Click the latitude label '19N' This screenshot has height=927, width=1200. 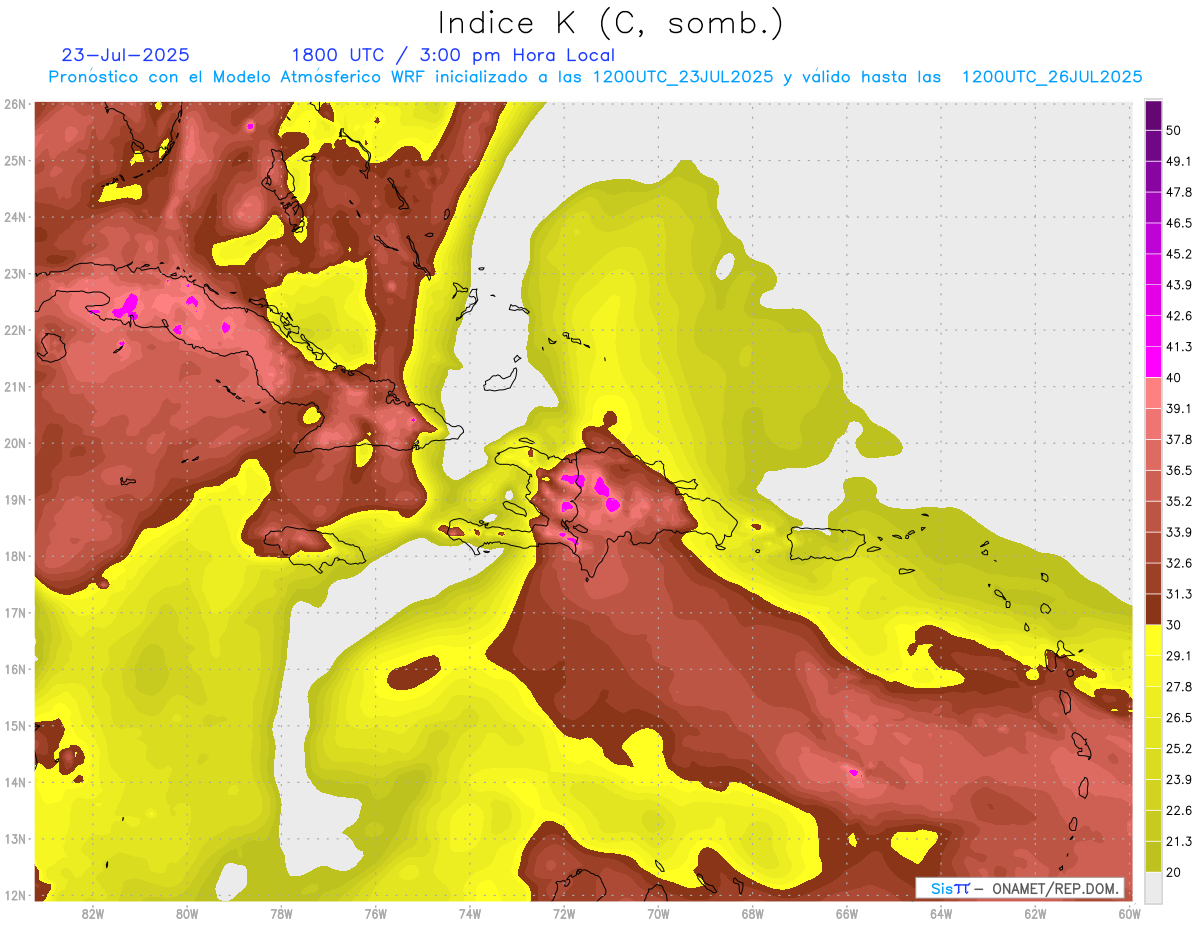(x=14, y=500)
